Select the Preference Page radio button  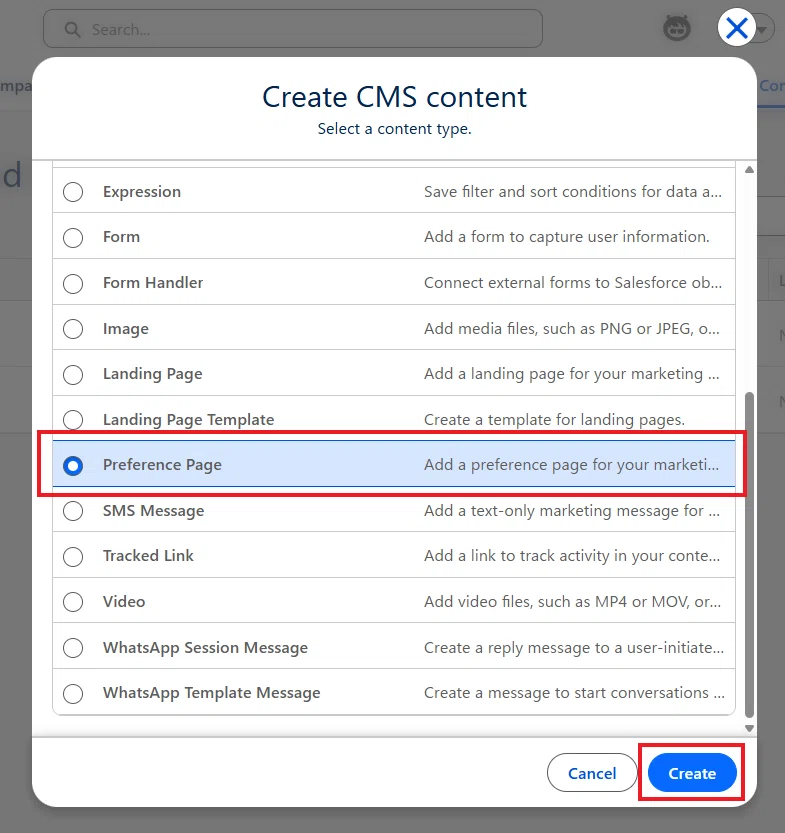73,465
